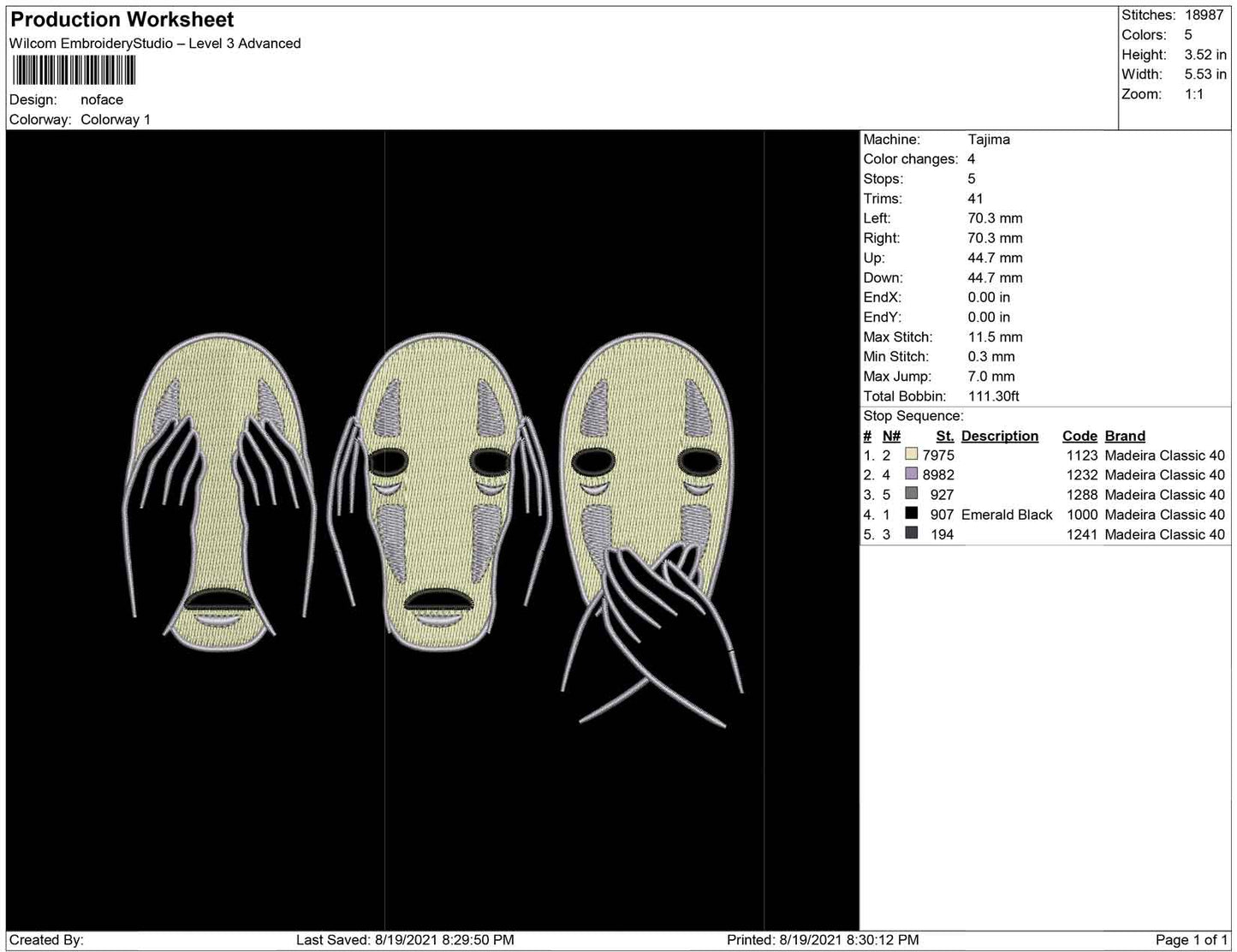Image resolution: width=1237 pixels, height=952 pixels.
Task: Click the Machine value Tajima
Action: [989, 140]
